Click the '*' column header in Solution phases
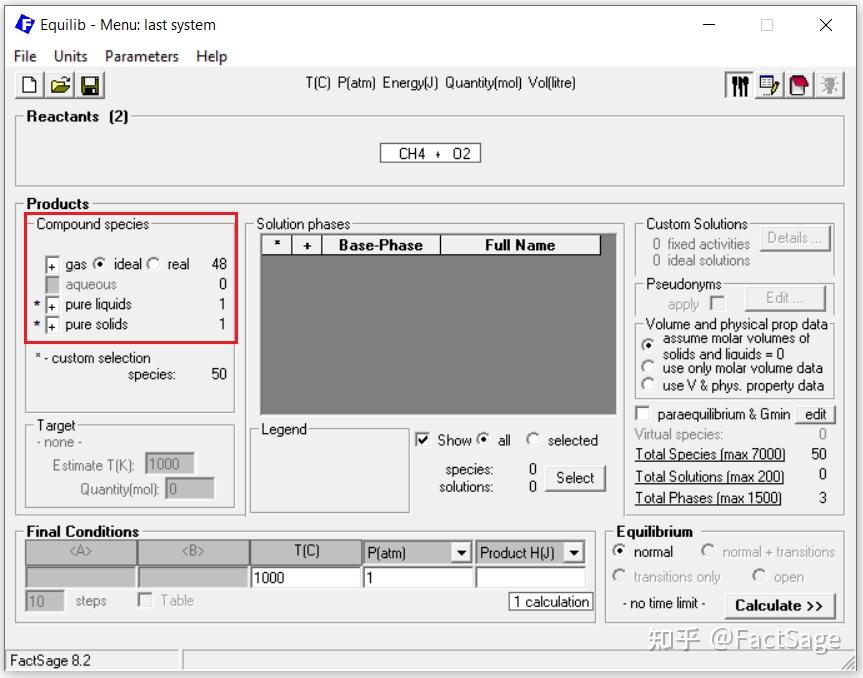 (277, 245)
